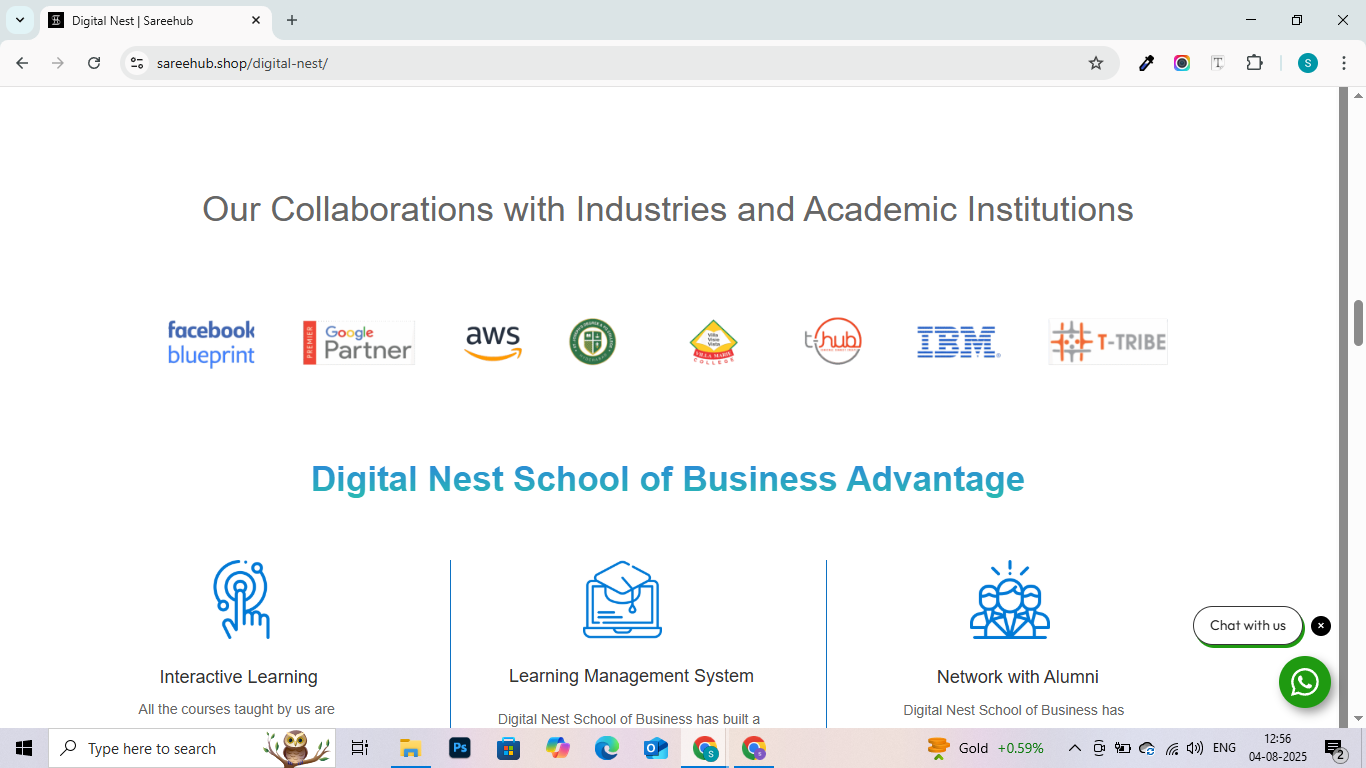Click the Network with Alumni people icon

click(1010, 599)
